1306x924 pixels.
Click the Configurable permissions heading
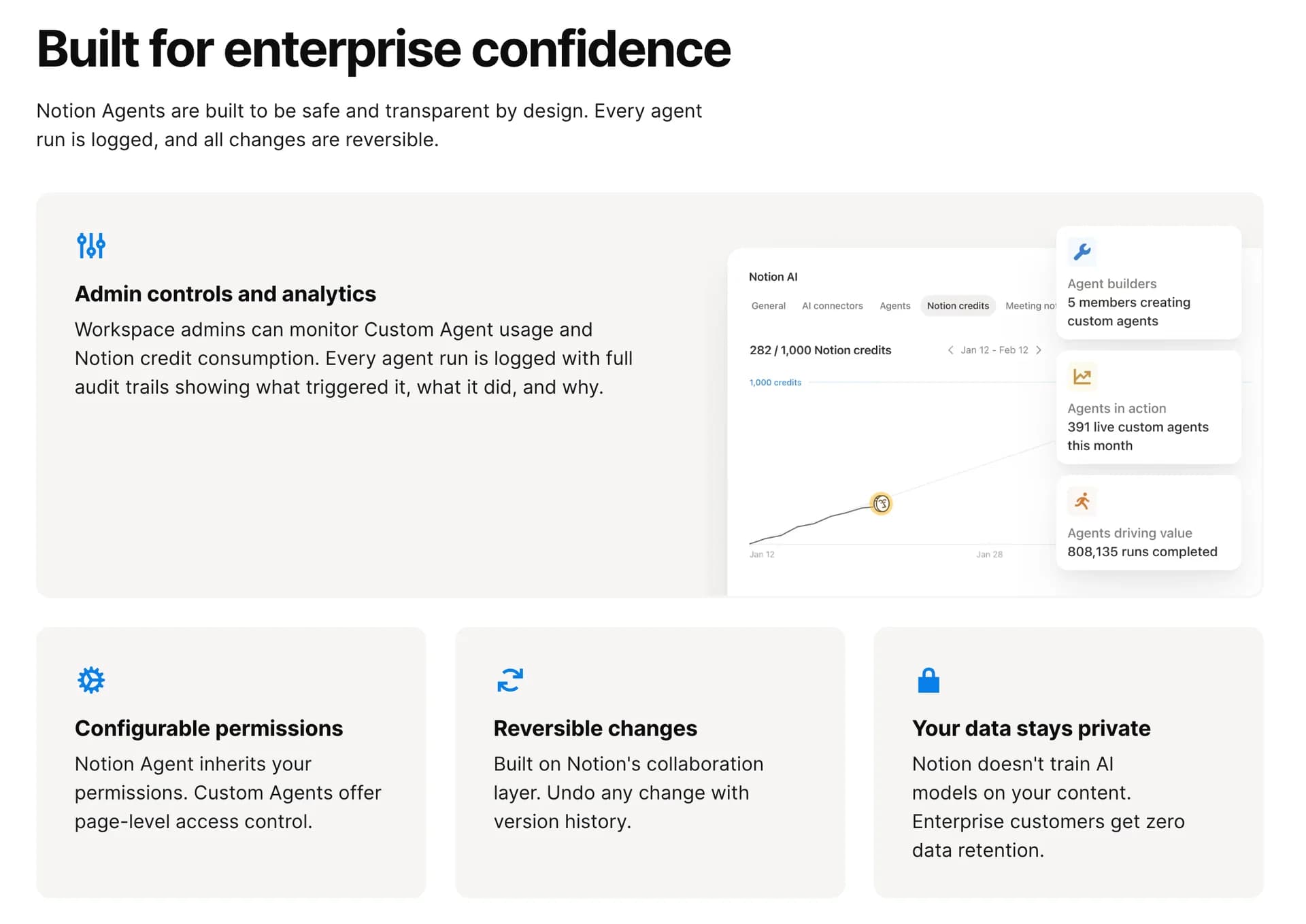tap(209, 728)
